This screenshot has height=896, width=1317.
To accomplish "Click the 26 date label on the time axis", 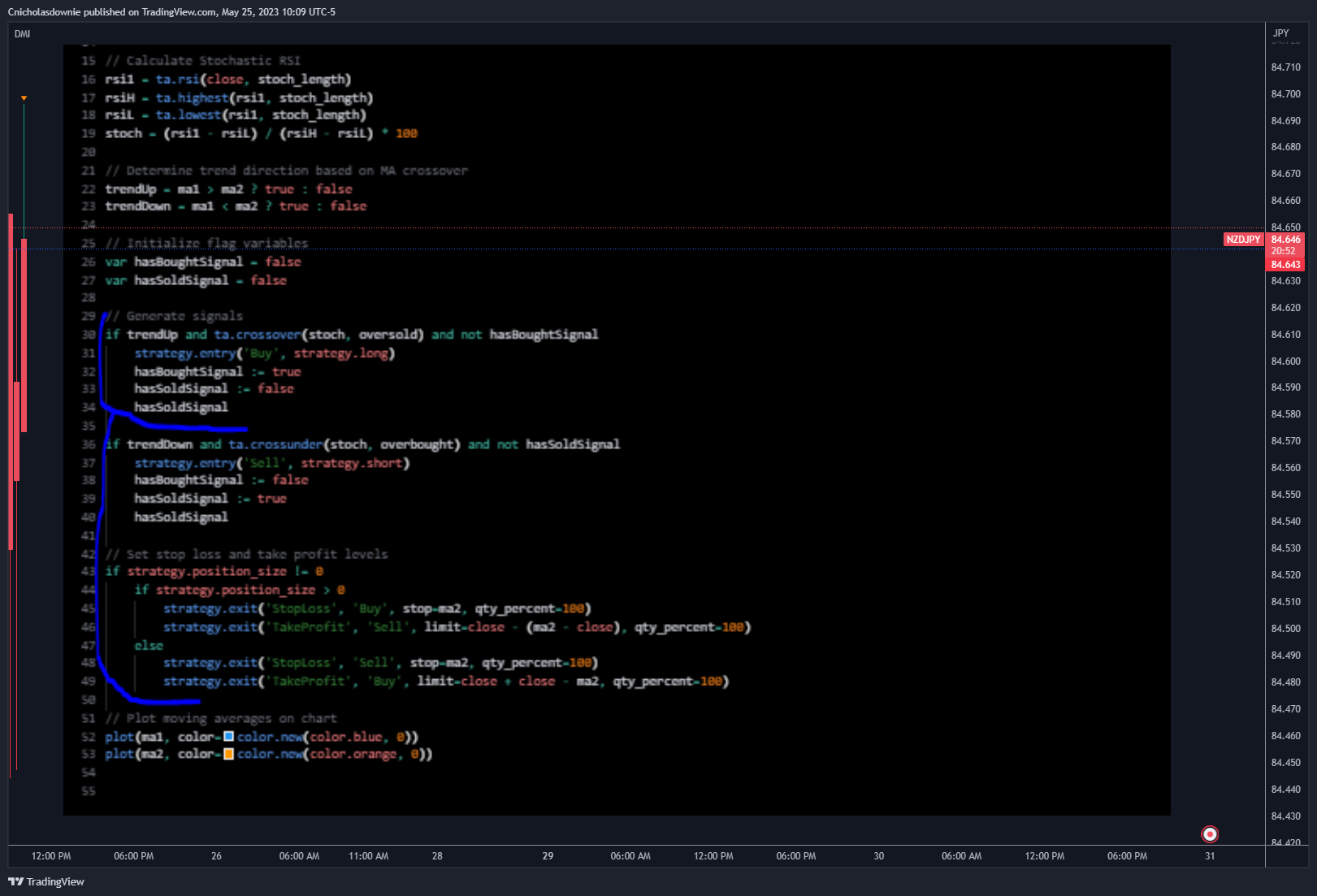I will [x=216, y=856].
